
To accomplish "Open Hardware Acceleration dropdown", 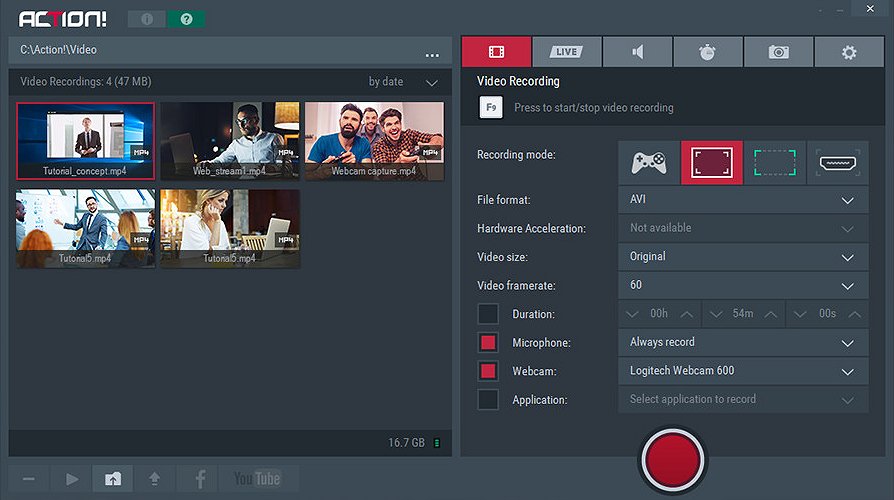I will [x=743, y=228].
